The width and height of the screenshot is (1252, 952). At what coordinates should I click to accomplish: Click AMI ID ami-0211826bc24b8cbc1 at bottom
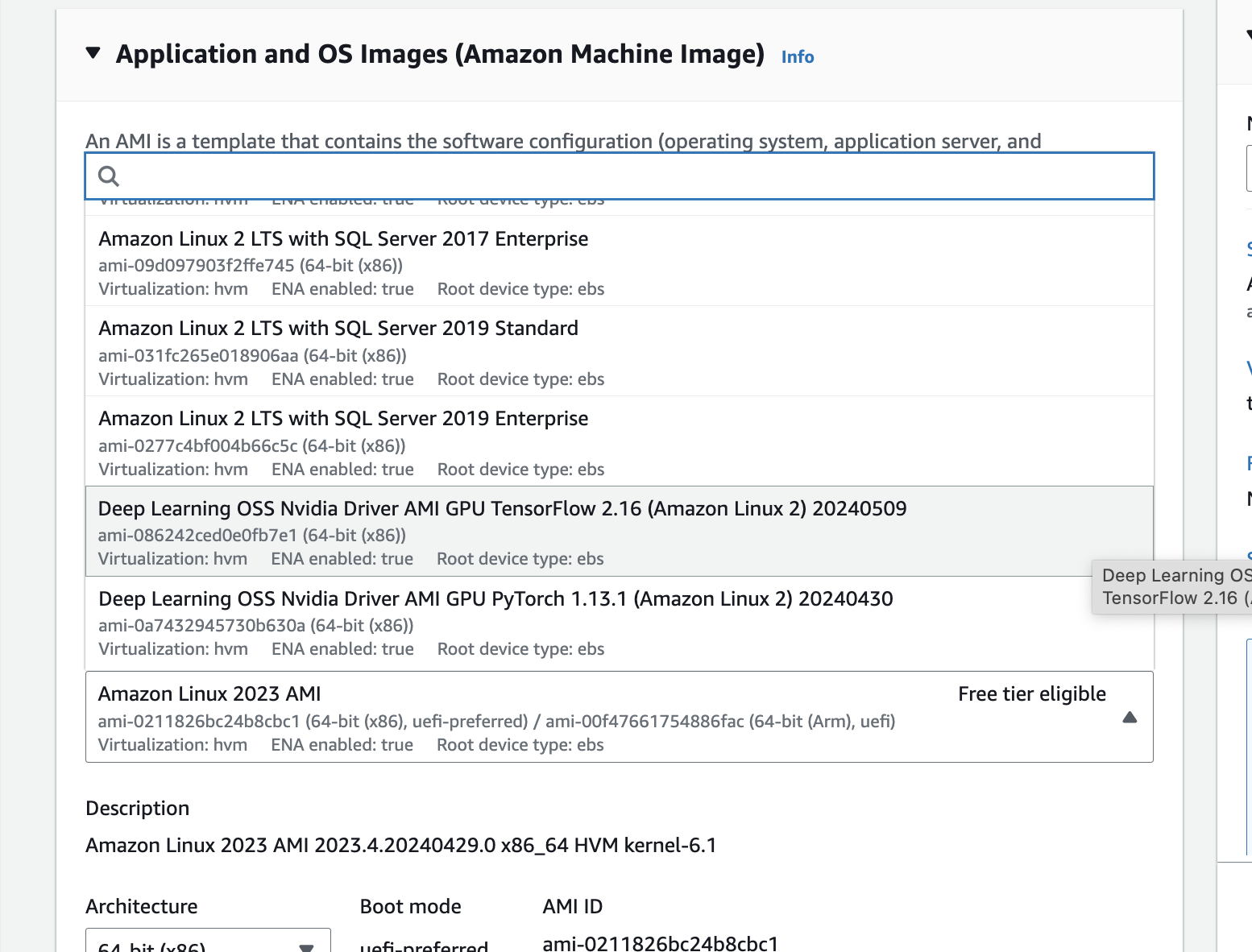(x=661, y=942)
